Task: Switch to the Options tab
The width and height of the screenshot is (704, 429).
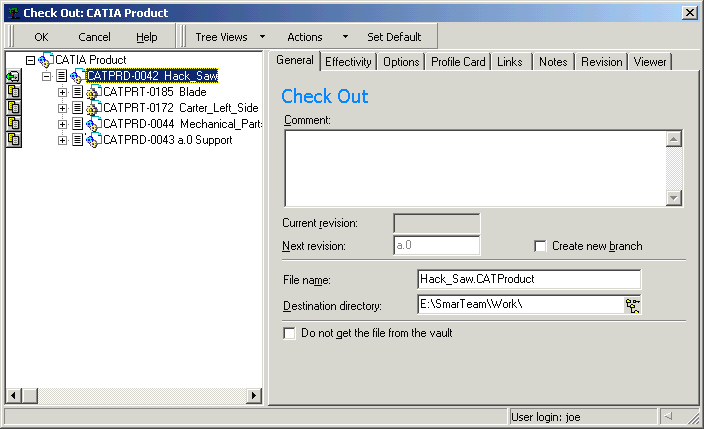Action: pyautogui.click(x=401, y=62)
